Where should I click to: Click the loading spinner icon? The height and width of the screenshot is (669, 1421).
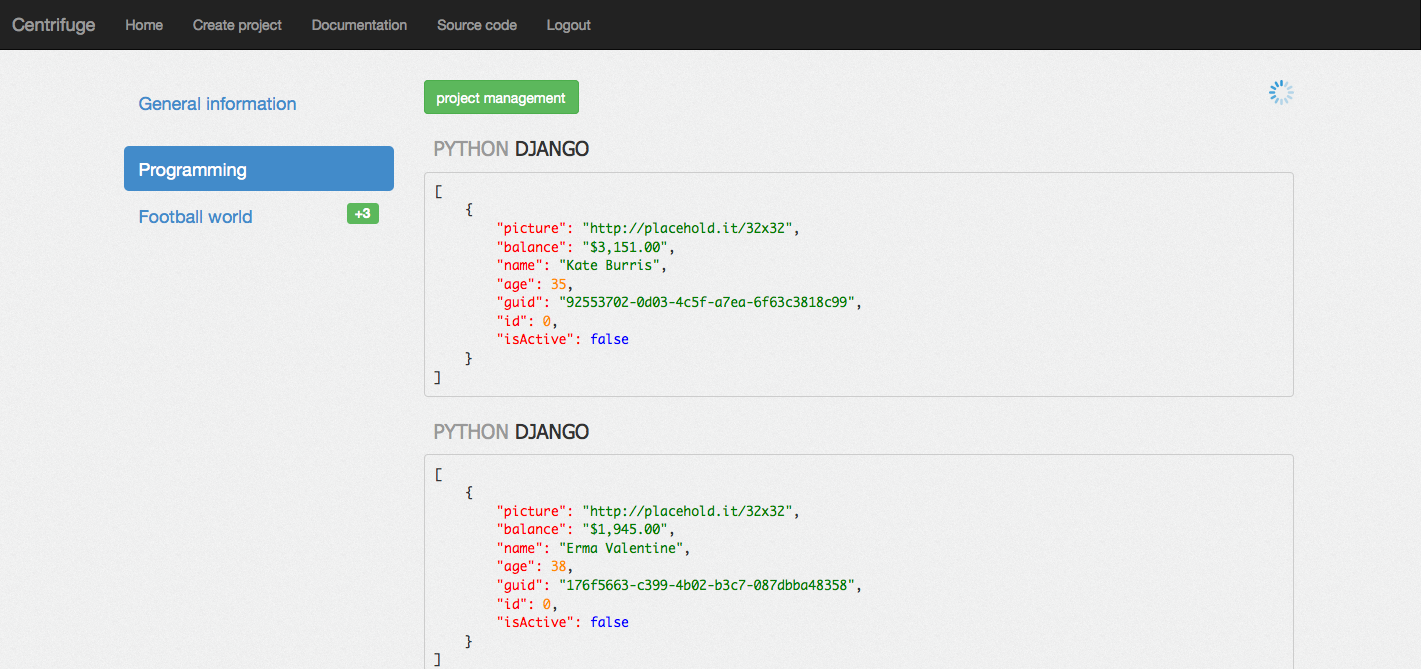[1281, 93]
